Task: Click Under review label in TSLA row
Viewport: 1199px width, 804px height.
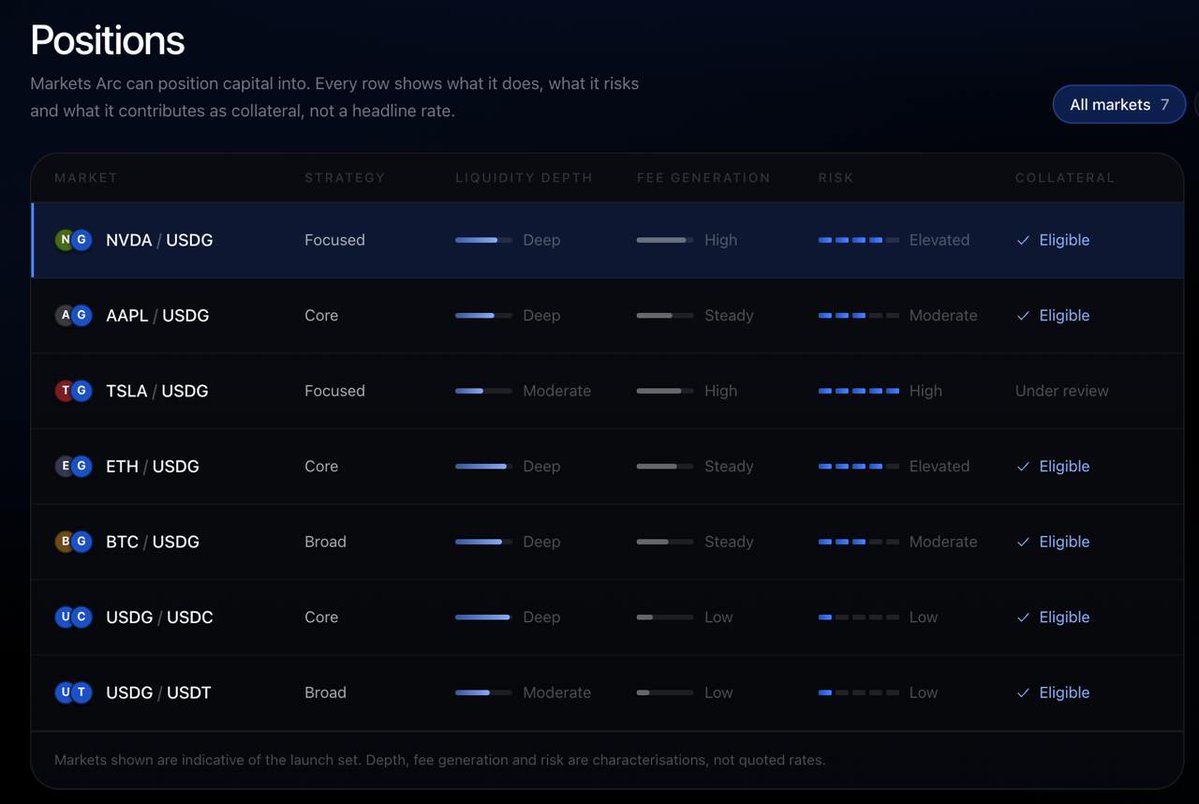Action: pyautogui.click(x=1061, y=391)
